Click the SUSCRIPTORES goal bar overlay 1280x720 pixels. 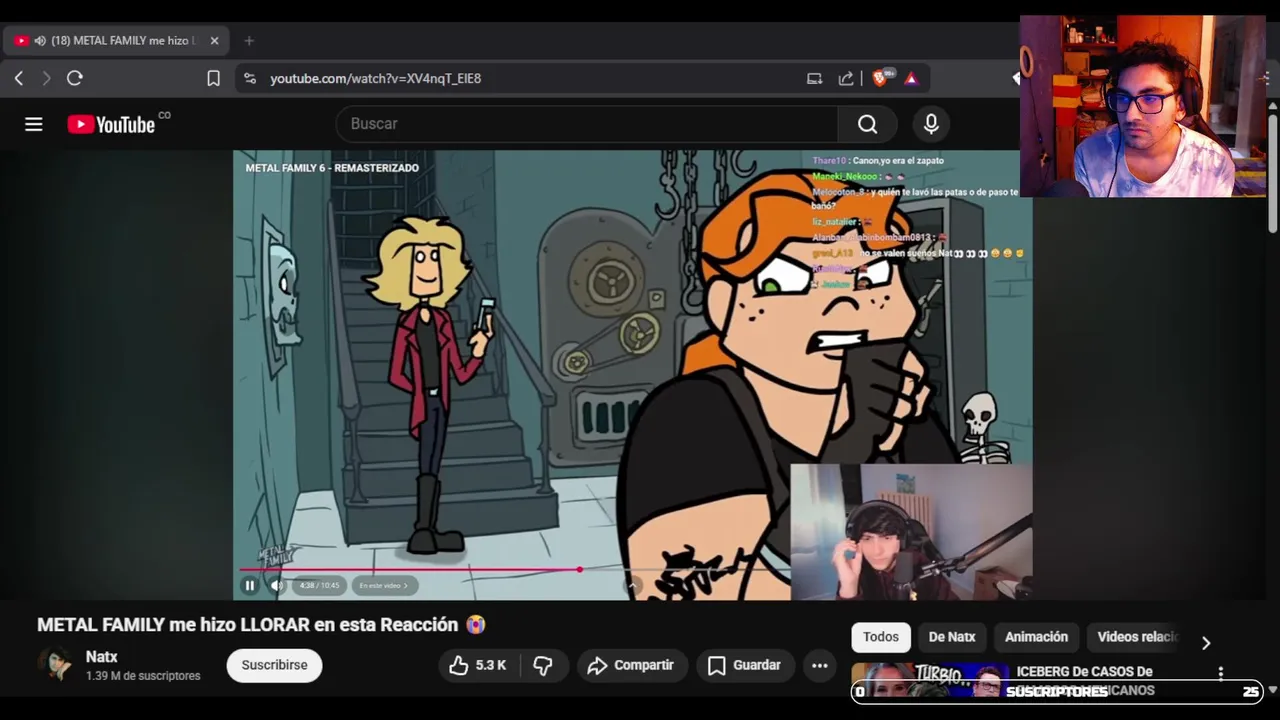pyautogui.click(x=1057, y=691)
